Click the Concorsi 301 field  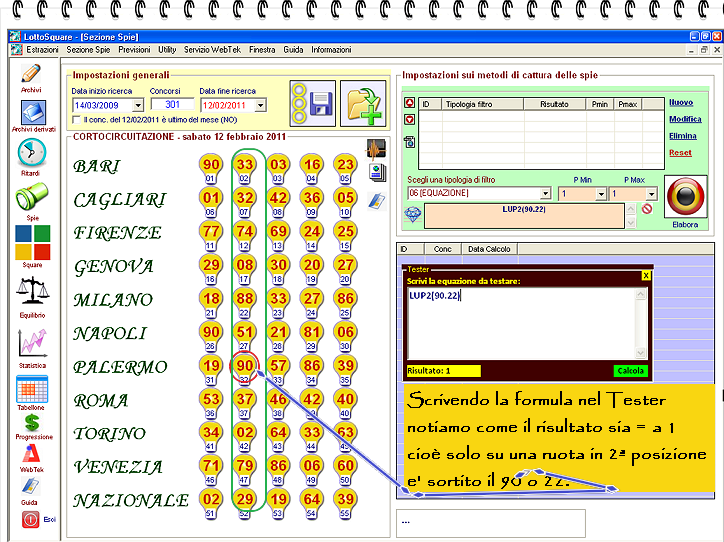(172, 104)
